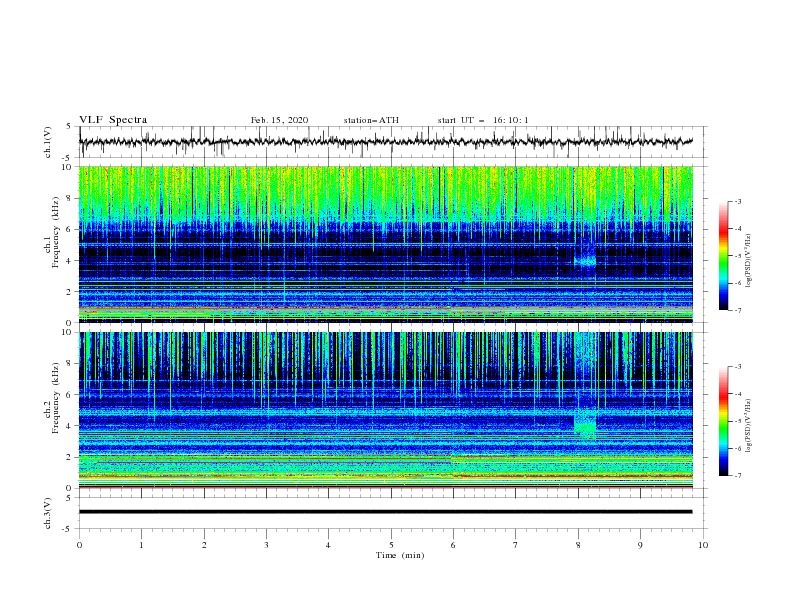Click time axis tick label "1"
This screenshot has height=612, width=792.
(x=141, y=545)
